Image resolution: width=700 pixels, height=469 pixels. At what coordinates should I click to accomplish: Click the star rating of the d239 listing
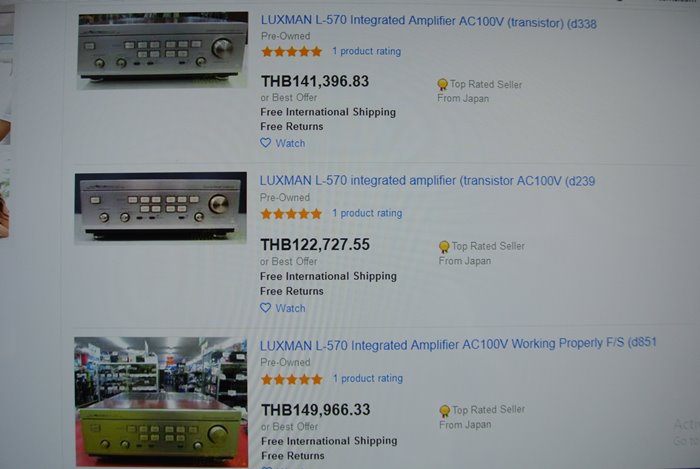pos(292,214)
